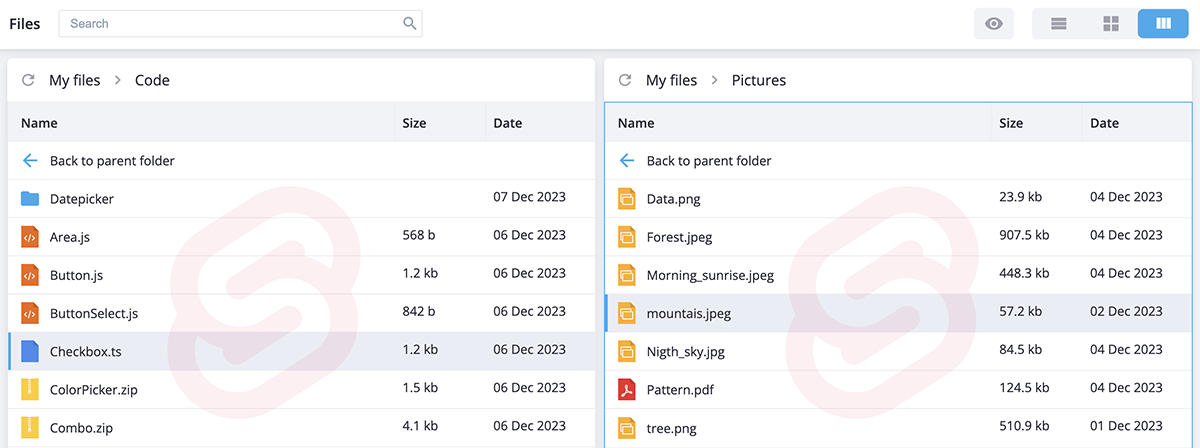Click the search magnifier icon

(410, 23)
